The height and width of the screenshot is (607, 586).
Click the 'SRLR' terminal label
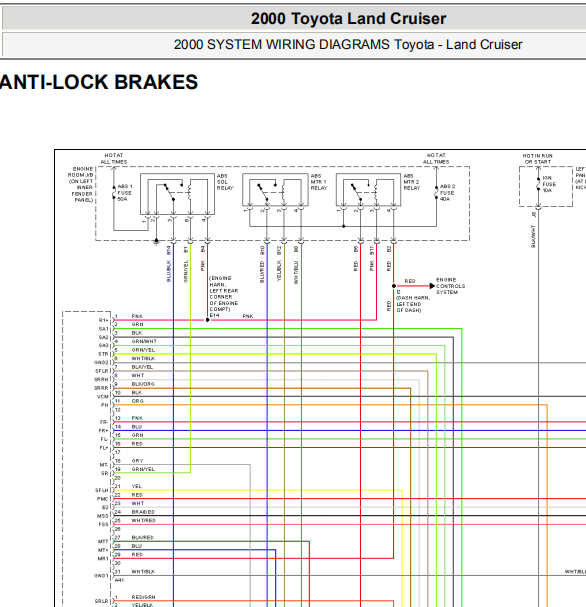102,601
